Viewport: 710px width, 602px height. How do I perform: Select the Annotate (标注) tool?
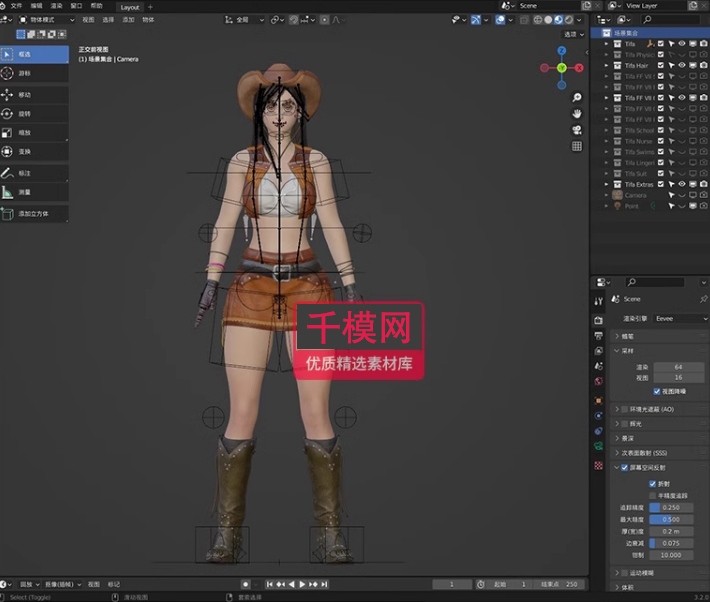pyautogui.click(x=34, y=173)
